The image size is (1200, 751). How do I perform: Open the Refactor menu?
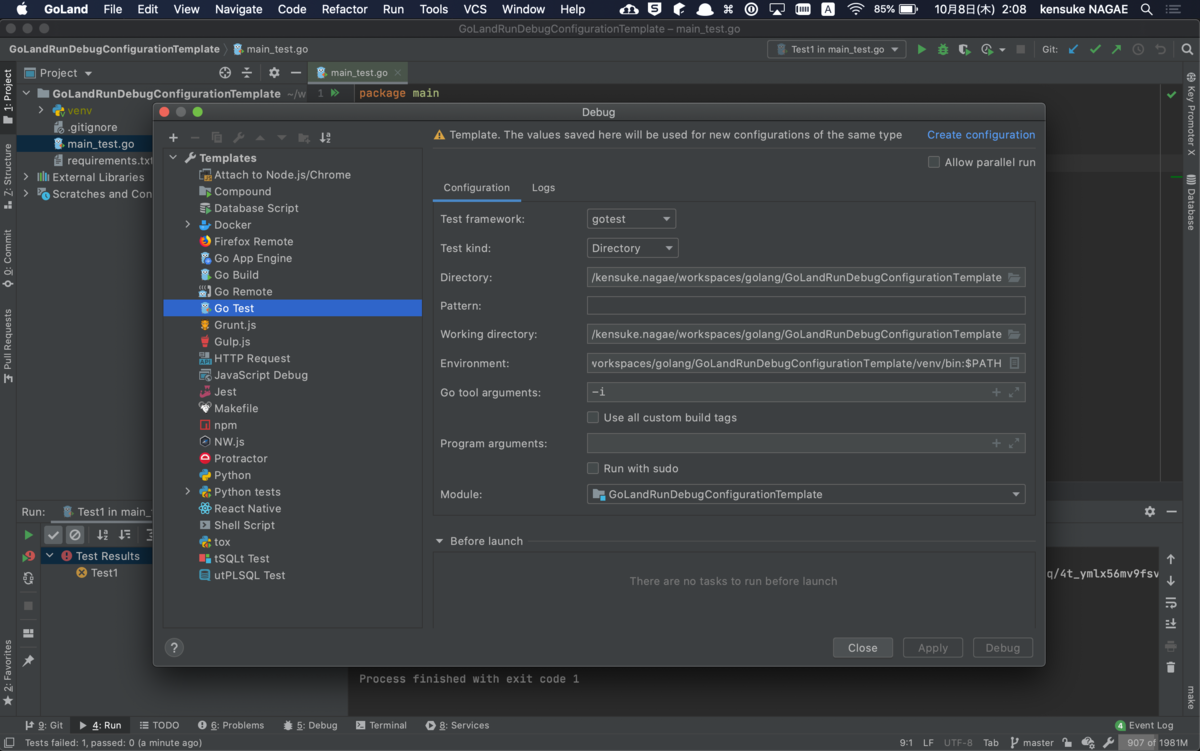pyautogui.click(x=344, y=9)
